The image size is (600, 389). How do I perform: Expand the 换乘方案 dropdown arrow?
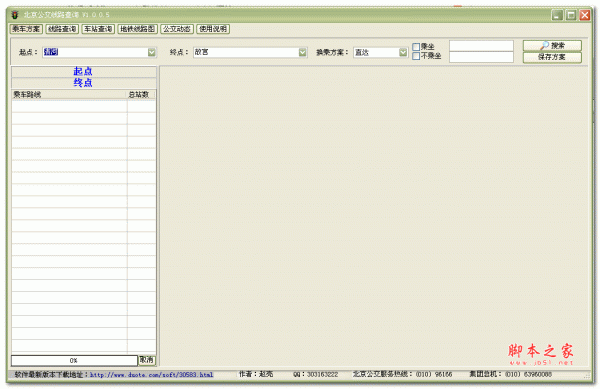point(403,52)
